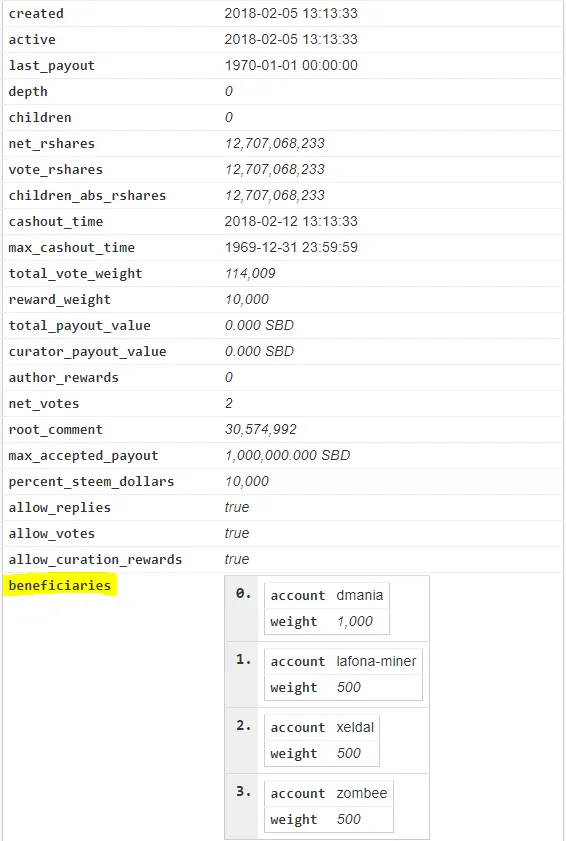Select total_payout_value 0.000 SBD
The width and height of the screenshot is (566, 841).
pos(259,326)
